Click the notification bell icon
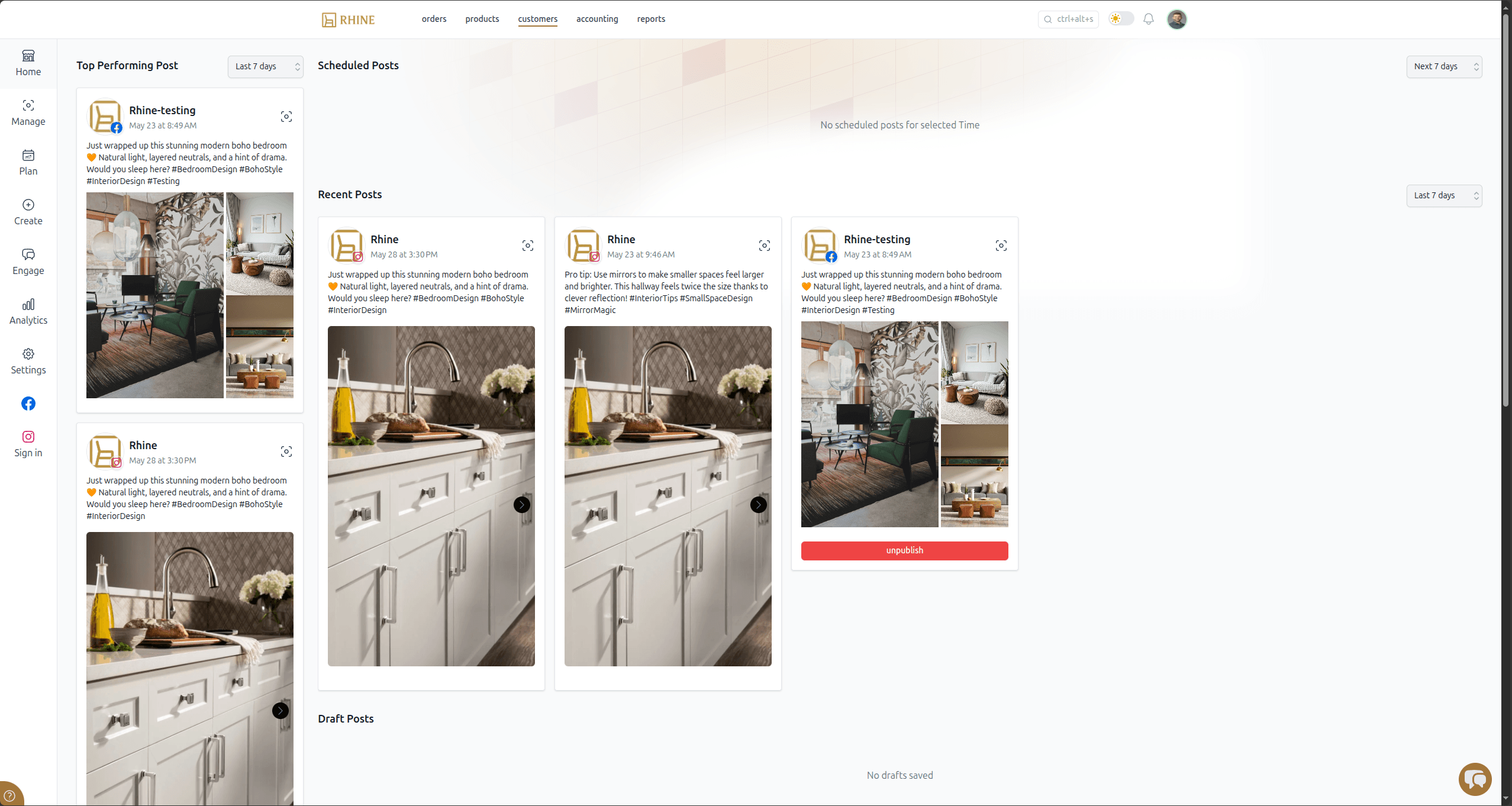1512x806 pixels. pyautogui.click(x=1148, y=19)
